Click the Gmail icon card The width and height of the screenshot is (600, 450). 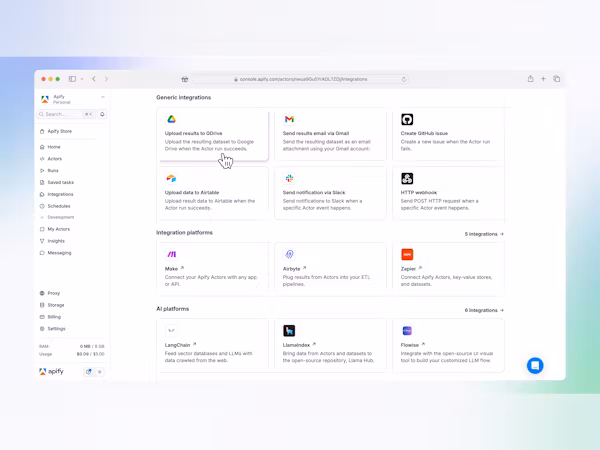click(289, 119)
